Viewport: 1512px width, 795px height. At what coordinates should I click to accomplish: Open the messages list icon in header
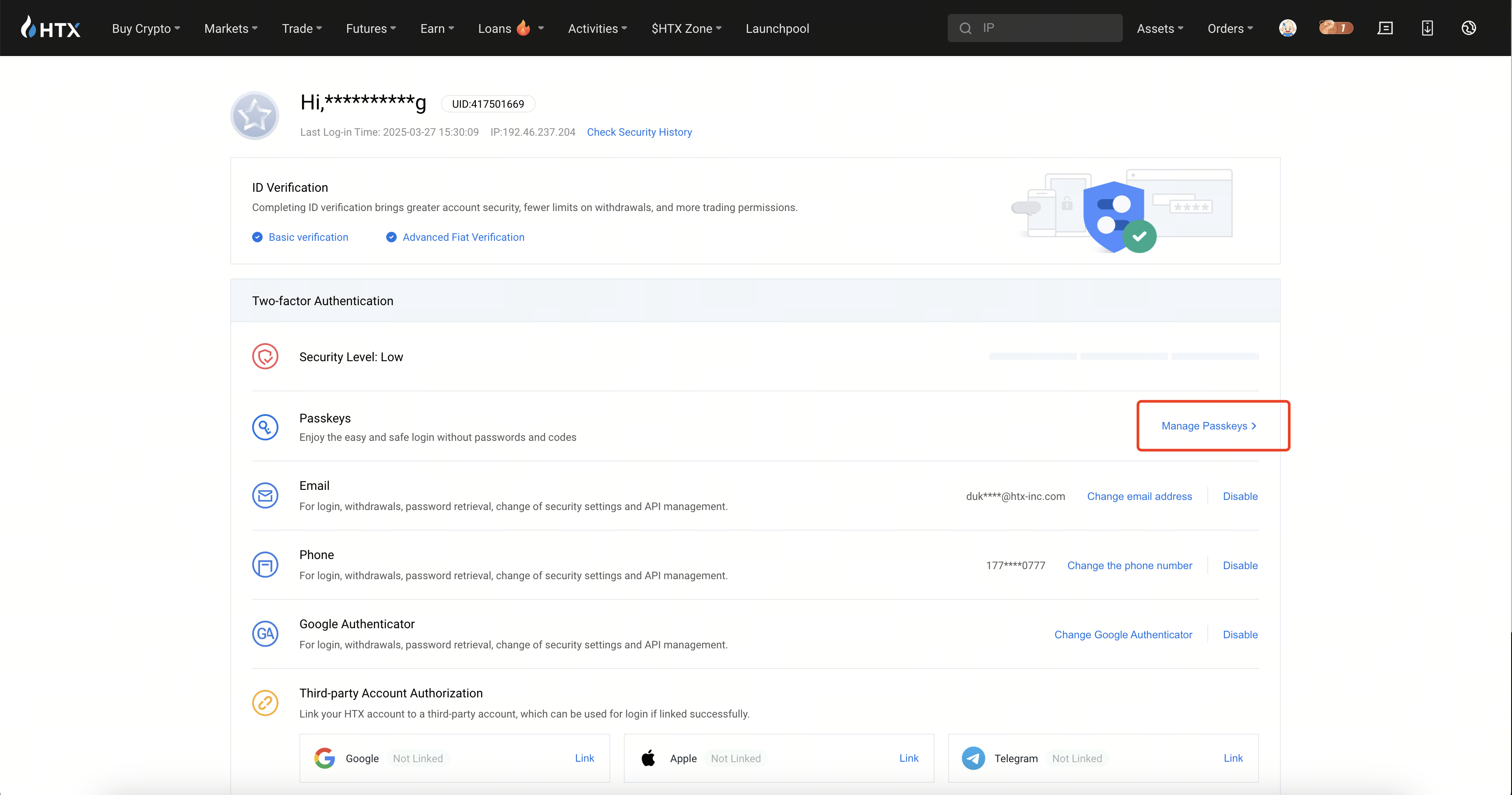tap(1385, 28)
